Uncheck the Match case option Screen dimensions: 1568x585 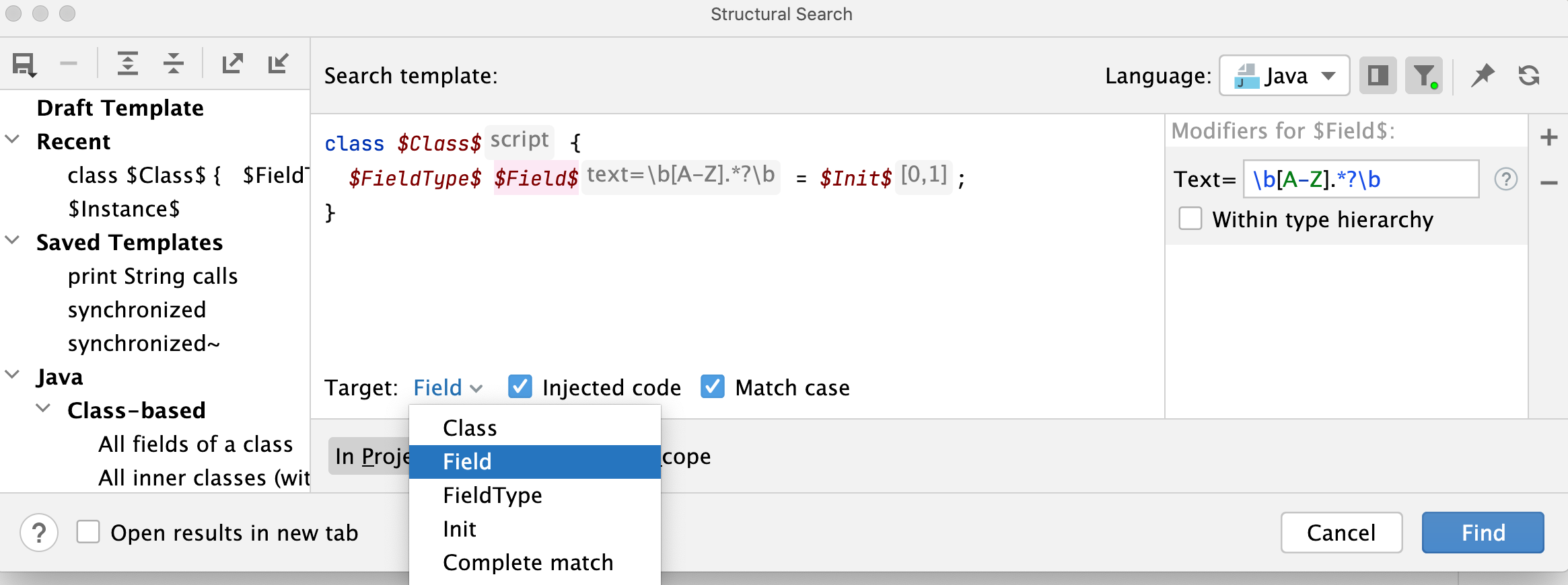coord(713,387)
